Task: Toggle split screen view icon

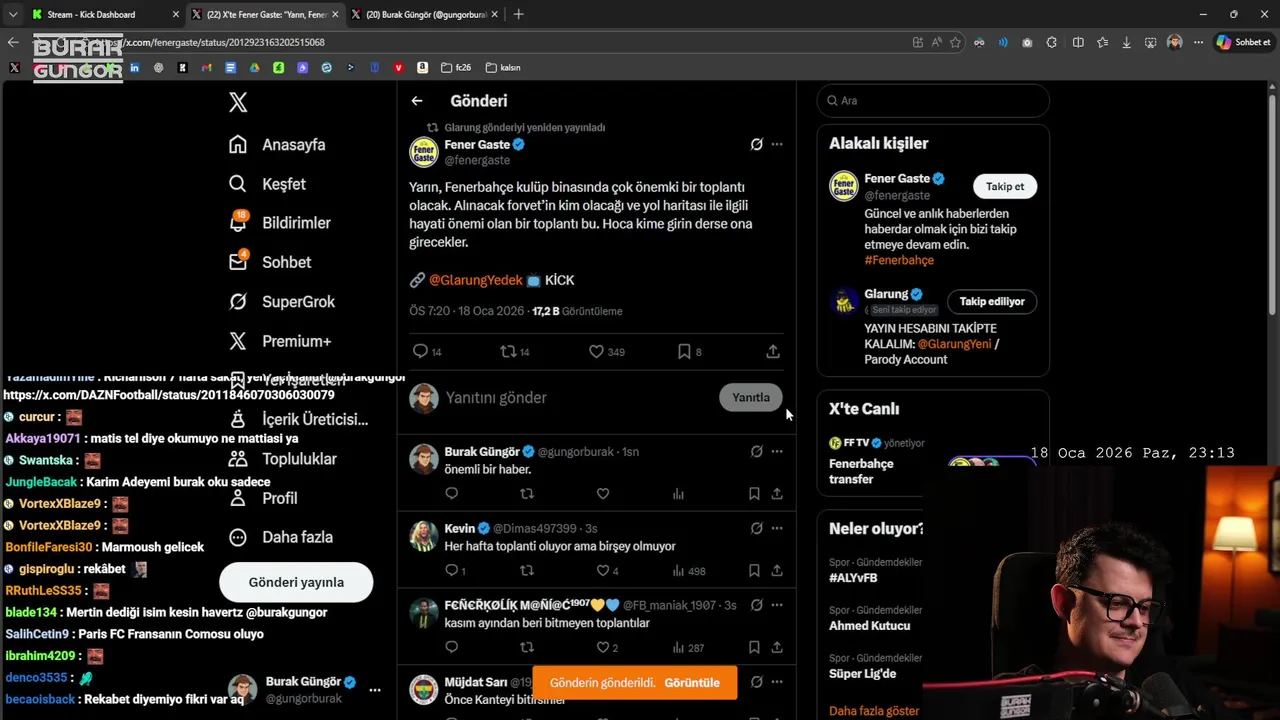Action: point(1078,42)
